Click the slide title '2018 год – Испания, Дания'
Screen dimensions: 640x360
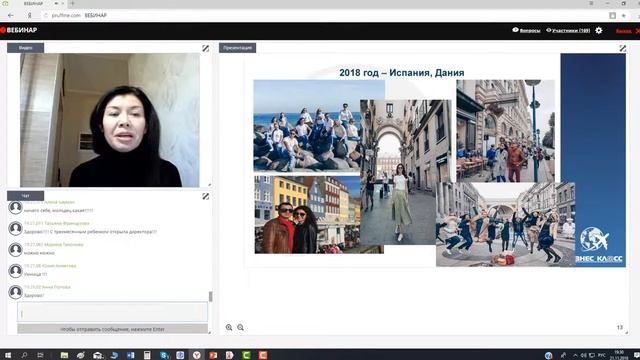tap(402, 73)
